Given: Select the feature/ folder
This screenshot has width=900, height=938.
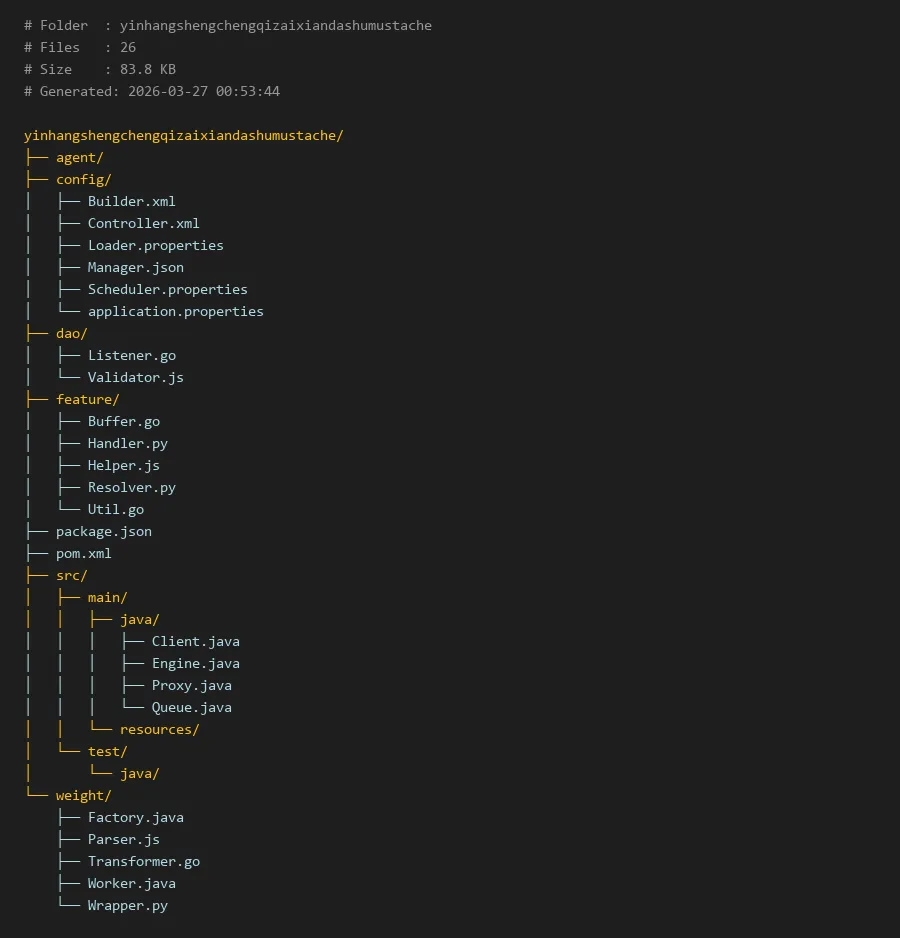Looking at the screenshot, I should [x=87, y=399].
